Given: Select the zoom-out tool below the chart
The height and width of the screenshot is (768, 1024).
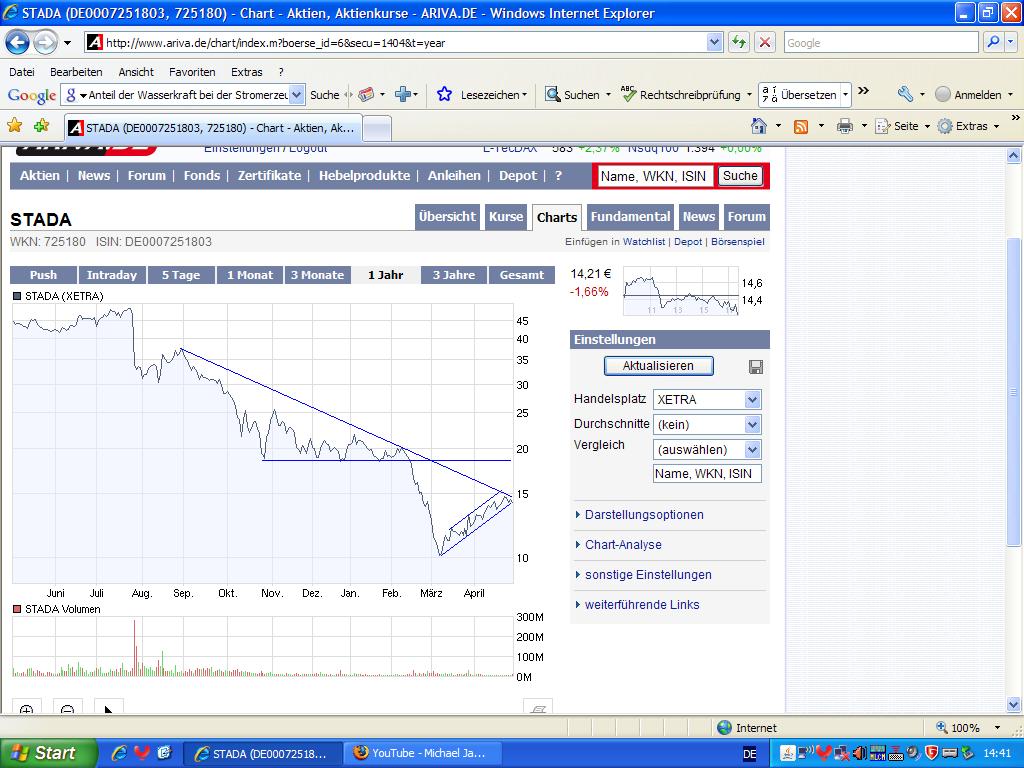Looking at the screenshot, I should pos(67,710).
